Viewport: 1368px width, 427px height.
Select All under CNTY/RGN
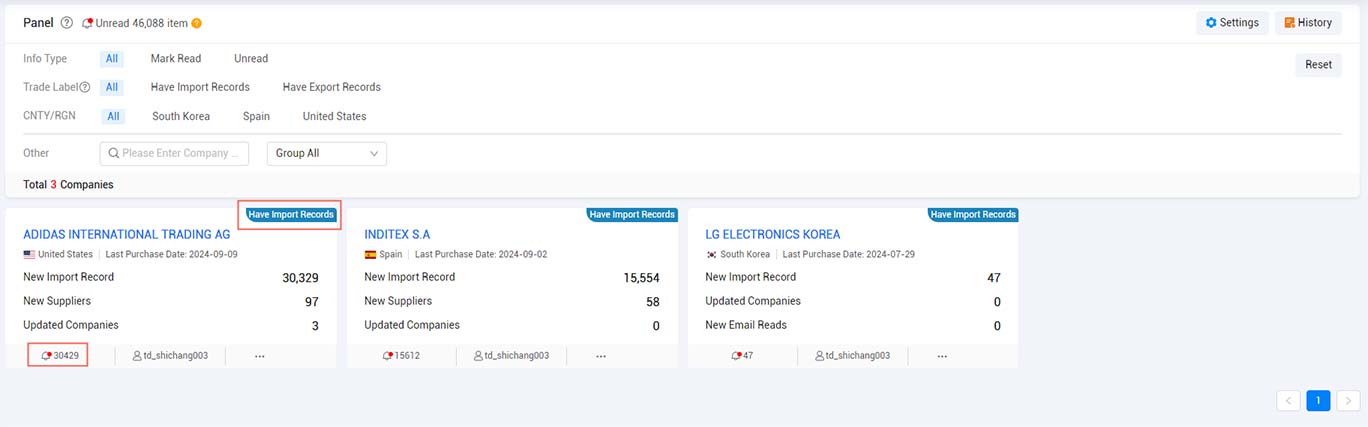click(114, 116)
